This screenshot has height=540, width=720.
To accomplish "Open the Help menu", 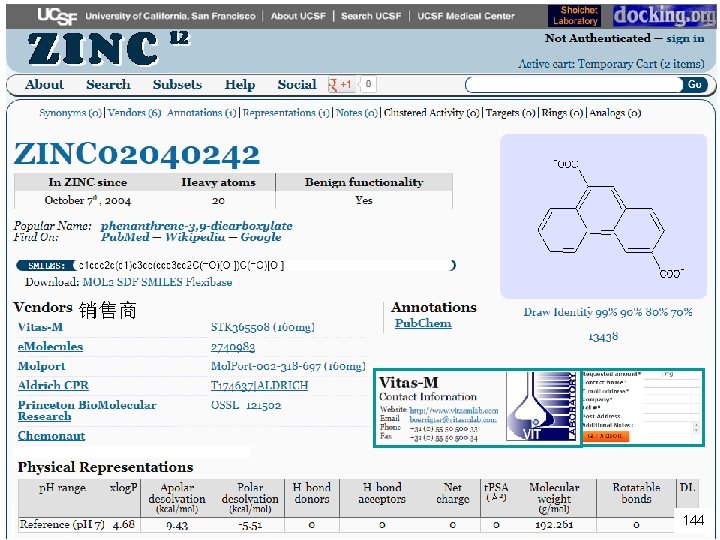I will pos(240,84).
